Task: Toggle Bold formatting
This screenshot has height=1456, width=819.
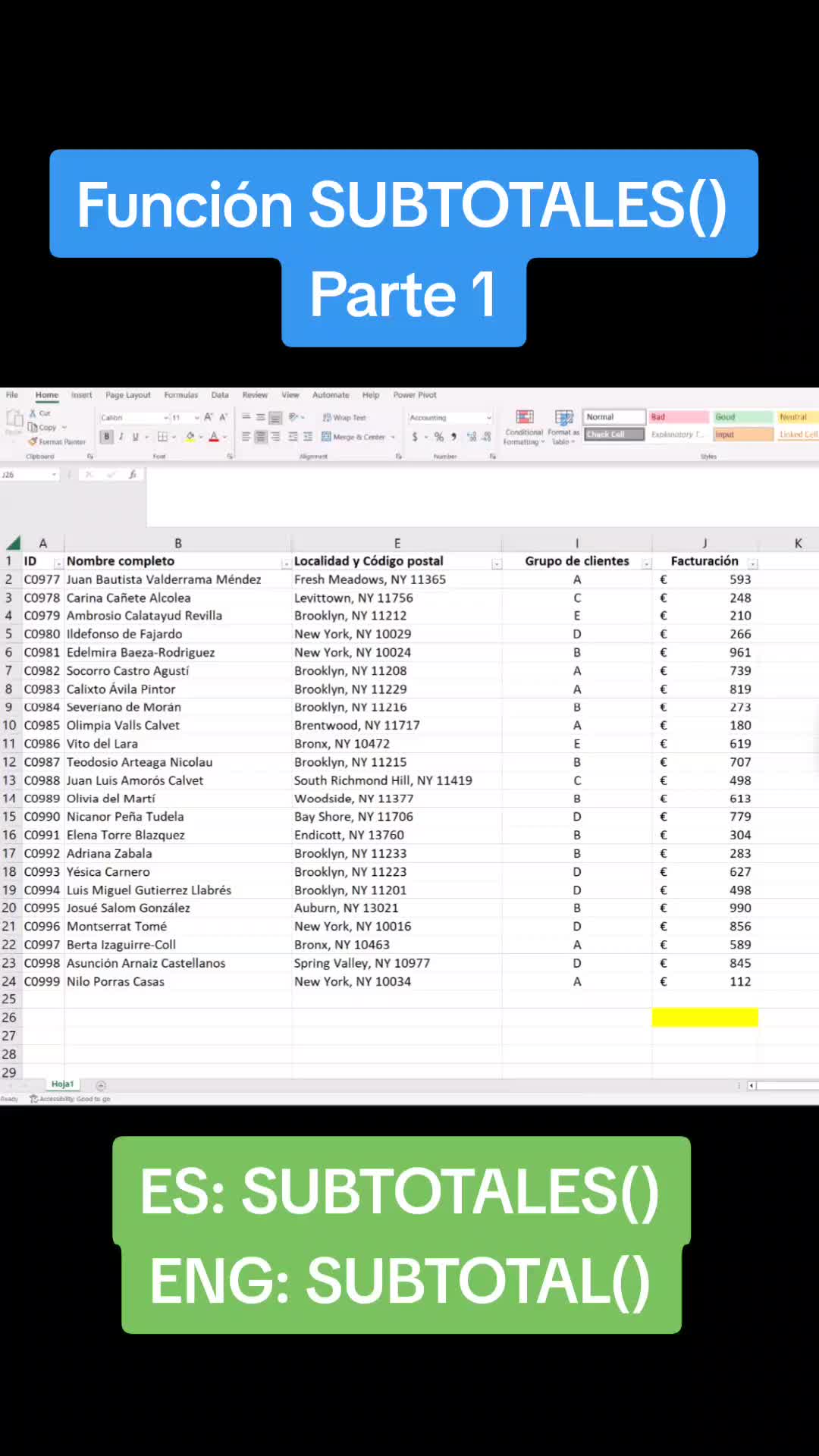Action: click(x=107, y=437)
